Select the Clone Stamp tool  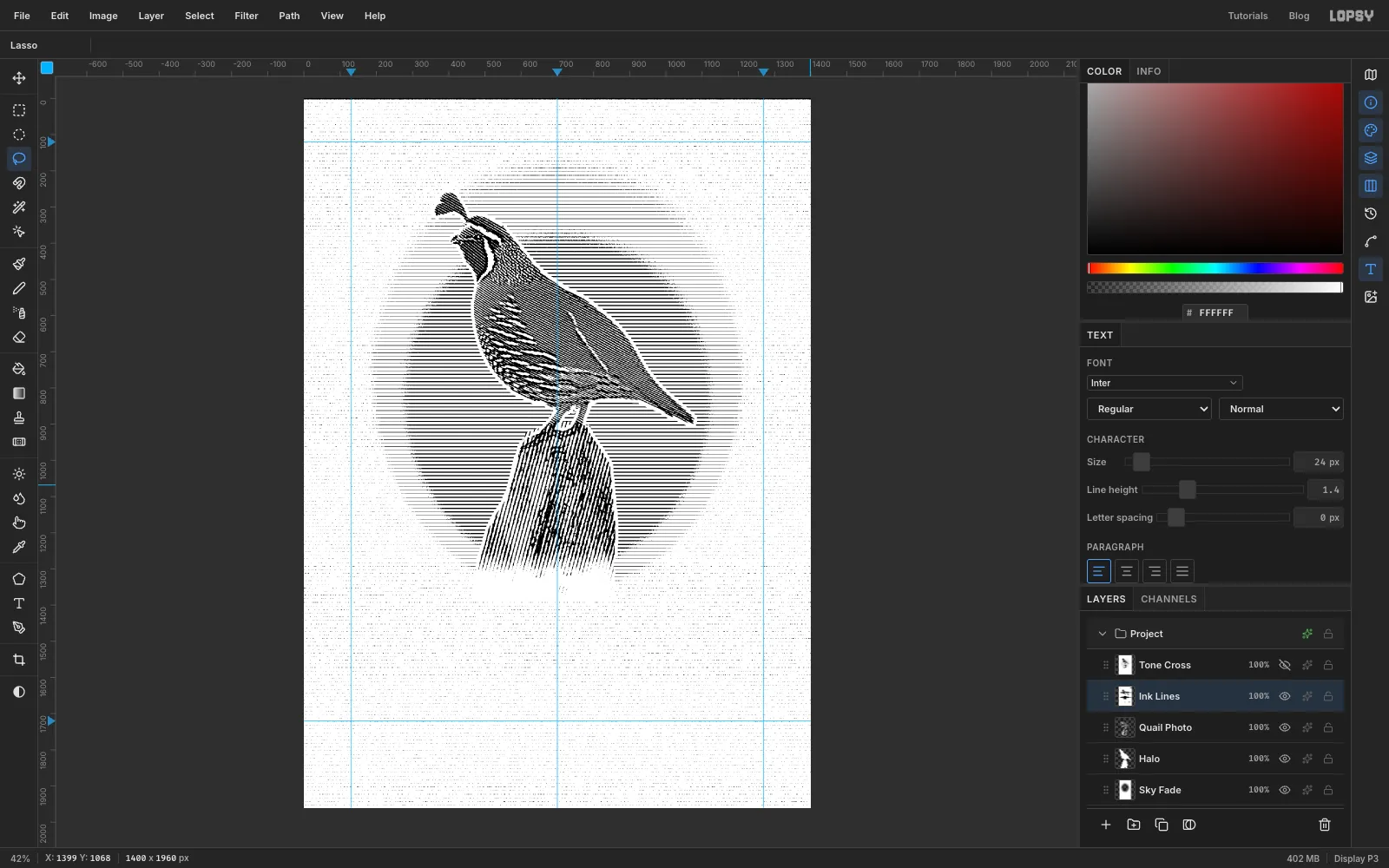click(19, 418)
